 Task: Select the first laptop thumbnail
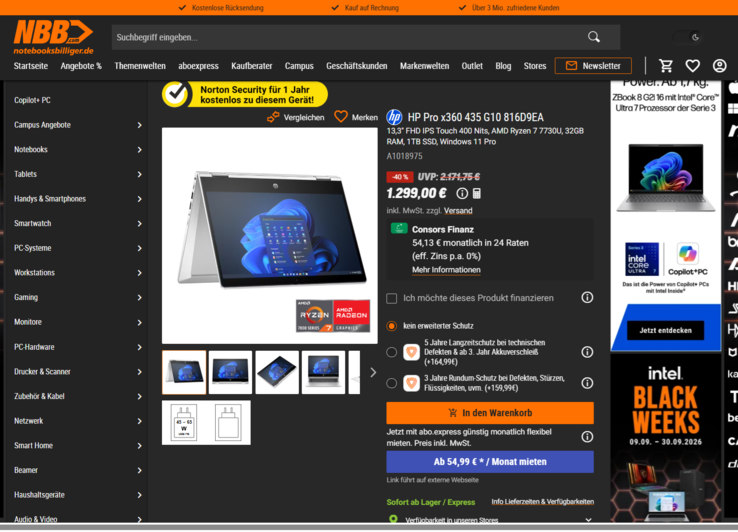[184, 372]
